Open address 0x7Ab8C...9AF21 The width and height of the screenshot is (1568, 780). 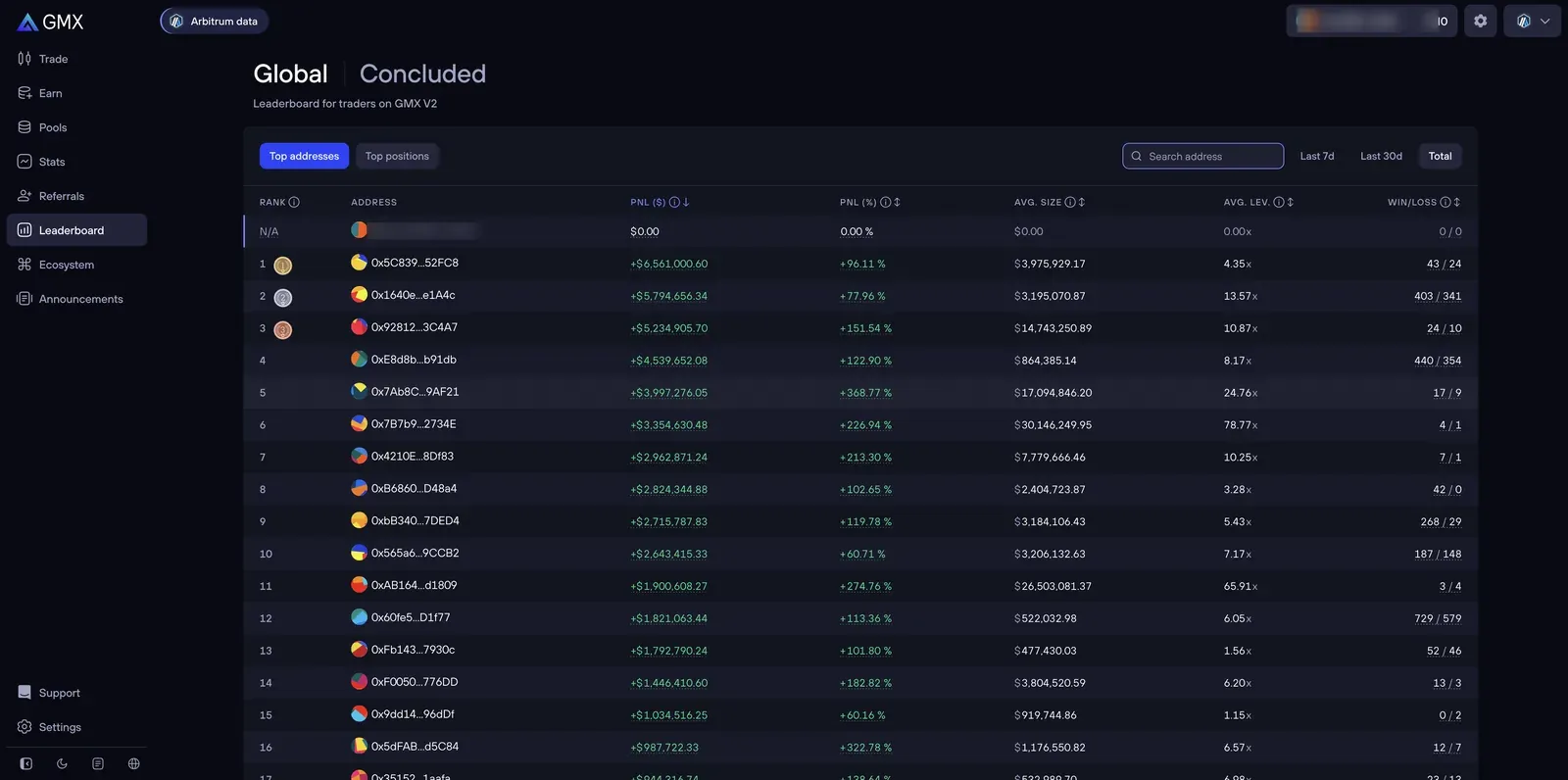pyautogui.click(x=415, y=391)
